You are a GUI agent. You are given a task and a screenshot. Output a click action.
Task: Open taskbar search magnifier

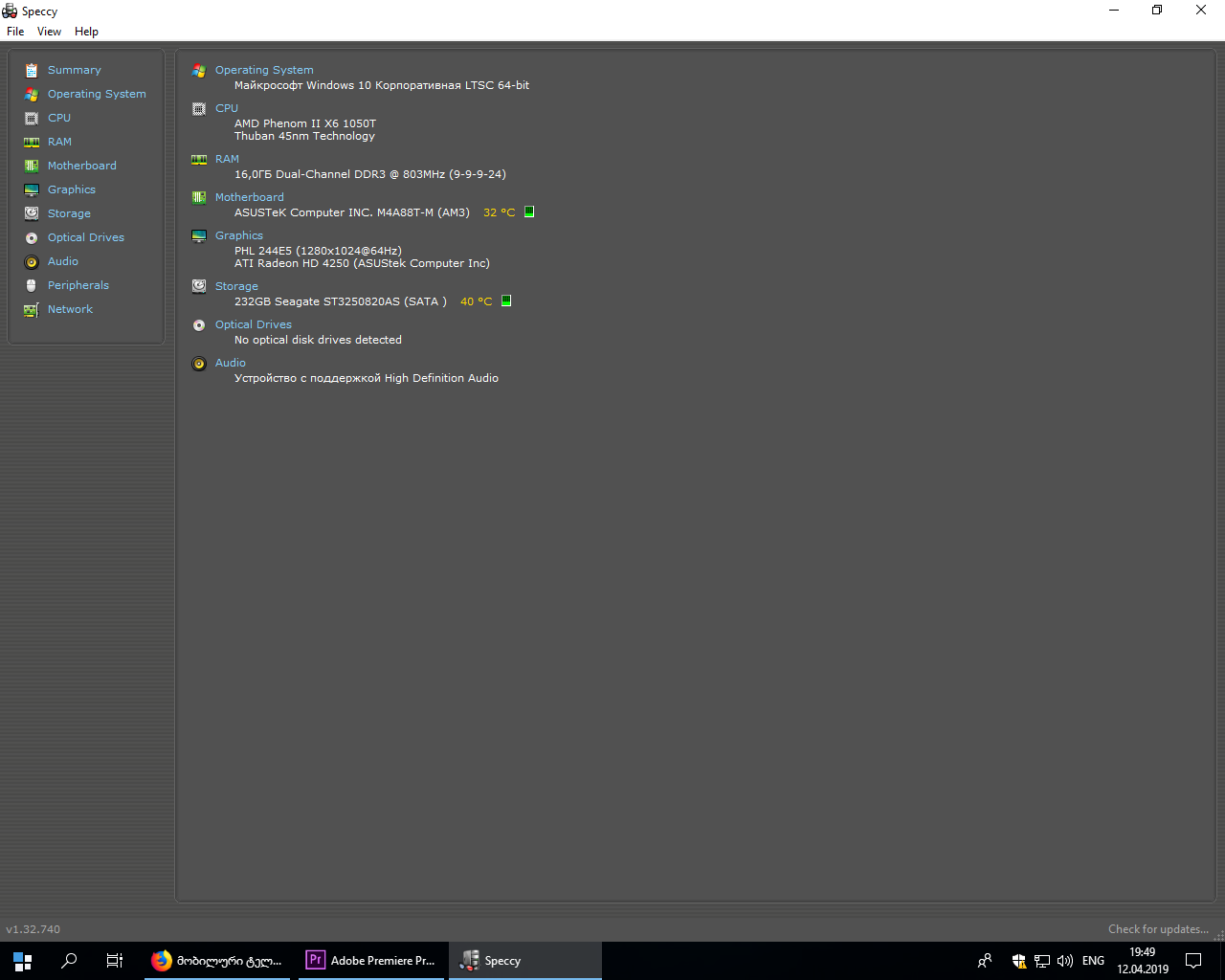coord(69,961)
